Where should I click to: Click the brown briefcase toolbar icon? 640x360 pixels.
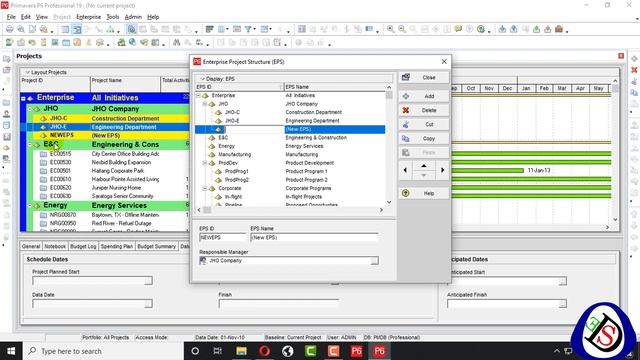tap(559, 29)
